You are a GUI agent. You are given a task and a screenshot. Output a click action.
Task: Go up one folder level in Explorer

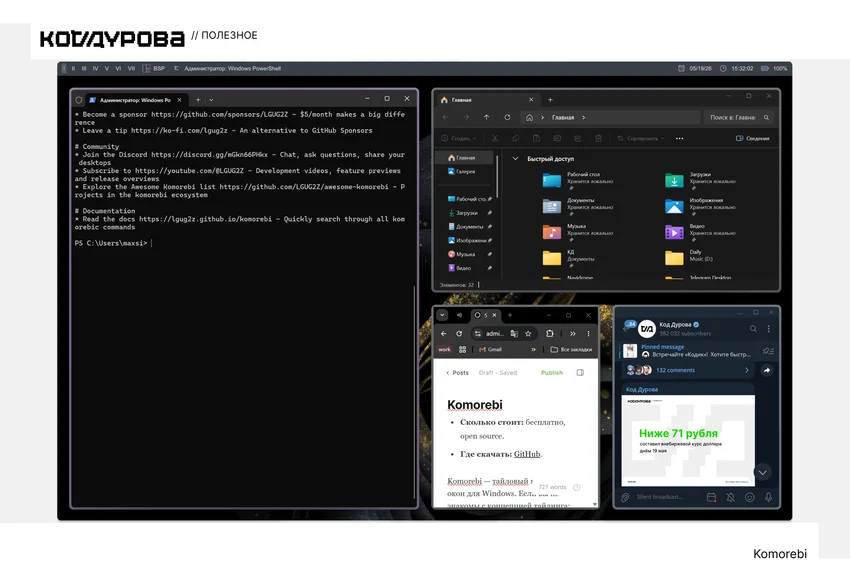(x=486, y=117)
